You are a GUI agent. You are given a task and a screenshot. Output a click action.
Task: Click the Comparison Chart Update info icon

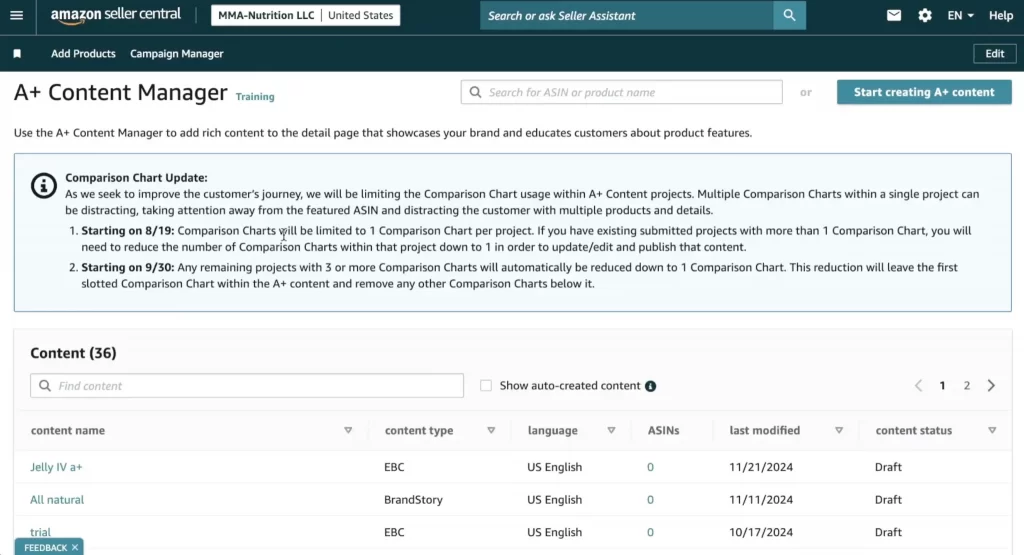(44, 185)
